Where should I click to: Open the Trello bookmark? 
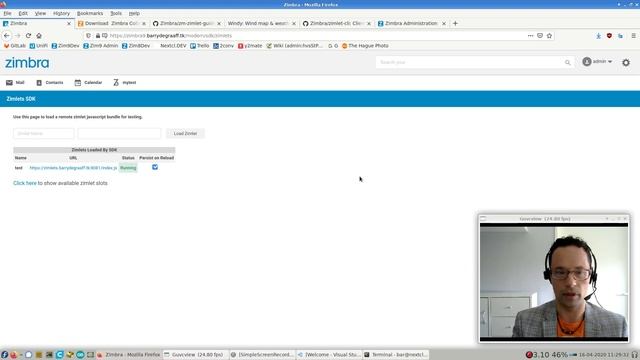coord(200,46)
